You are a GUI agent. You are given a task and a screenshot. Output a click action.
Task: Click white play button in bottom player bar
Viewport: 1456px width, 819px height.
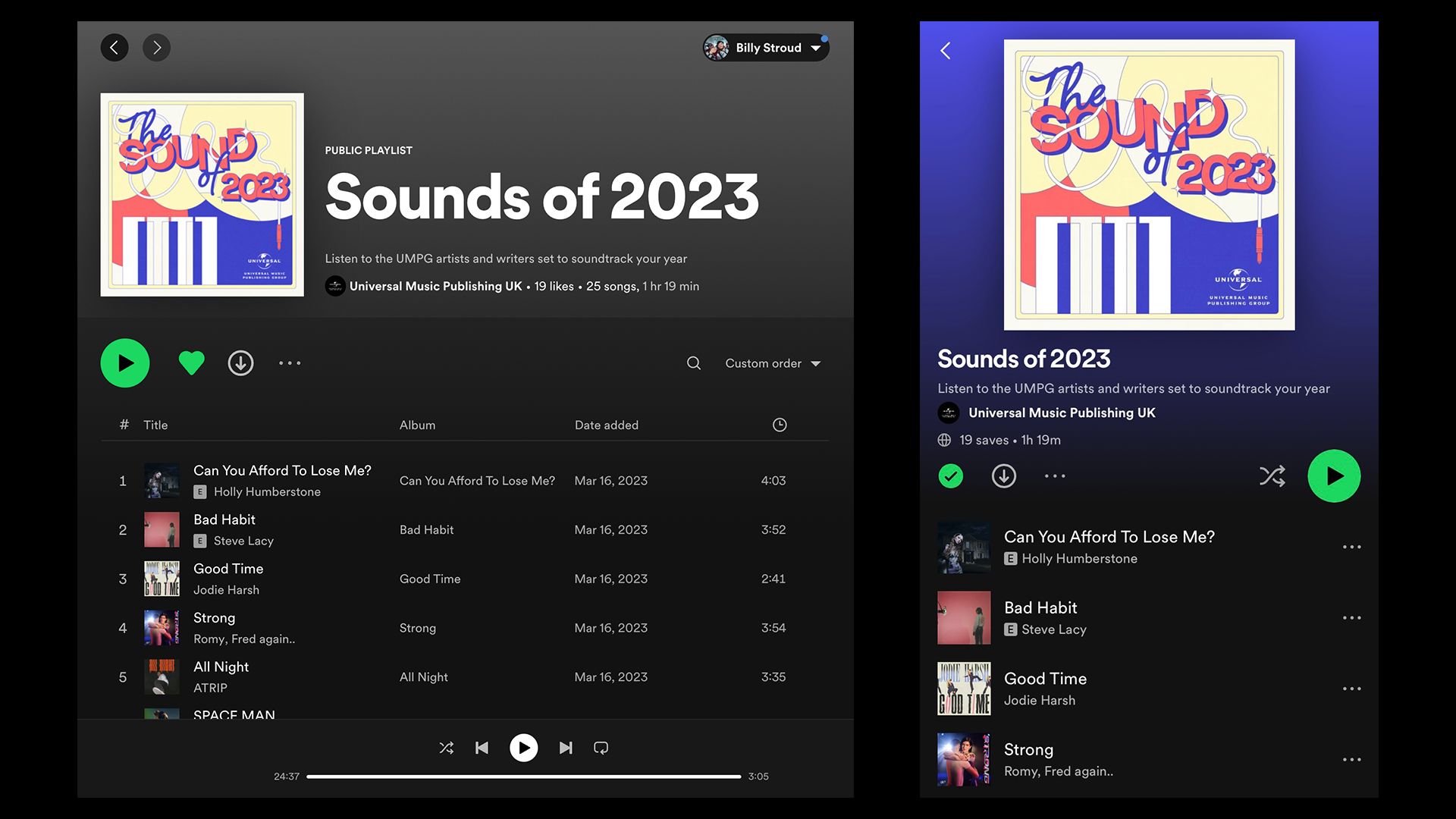[x=524, y=748]
